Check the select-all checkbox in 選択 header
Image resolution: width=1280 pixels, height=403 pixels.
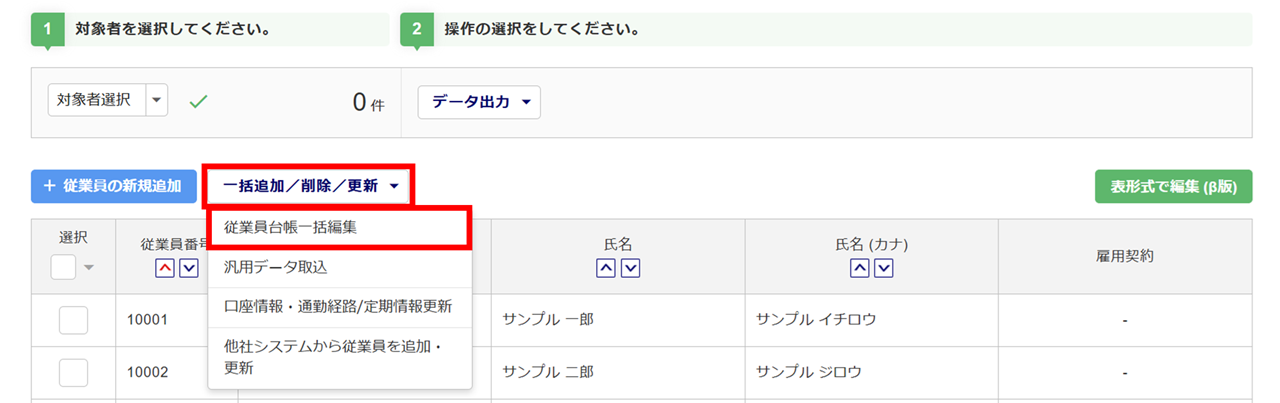pos(63,267)
